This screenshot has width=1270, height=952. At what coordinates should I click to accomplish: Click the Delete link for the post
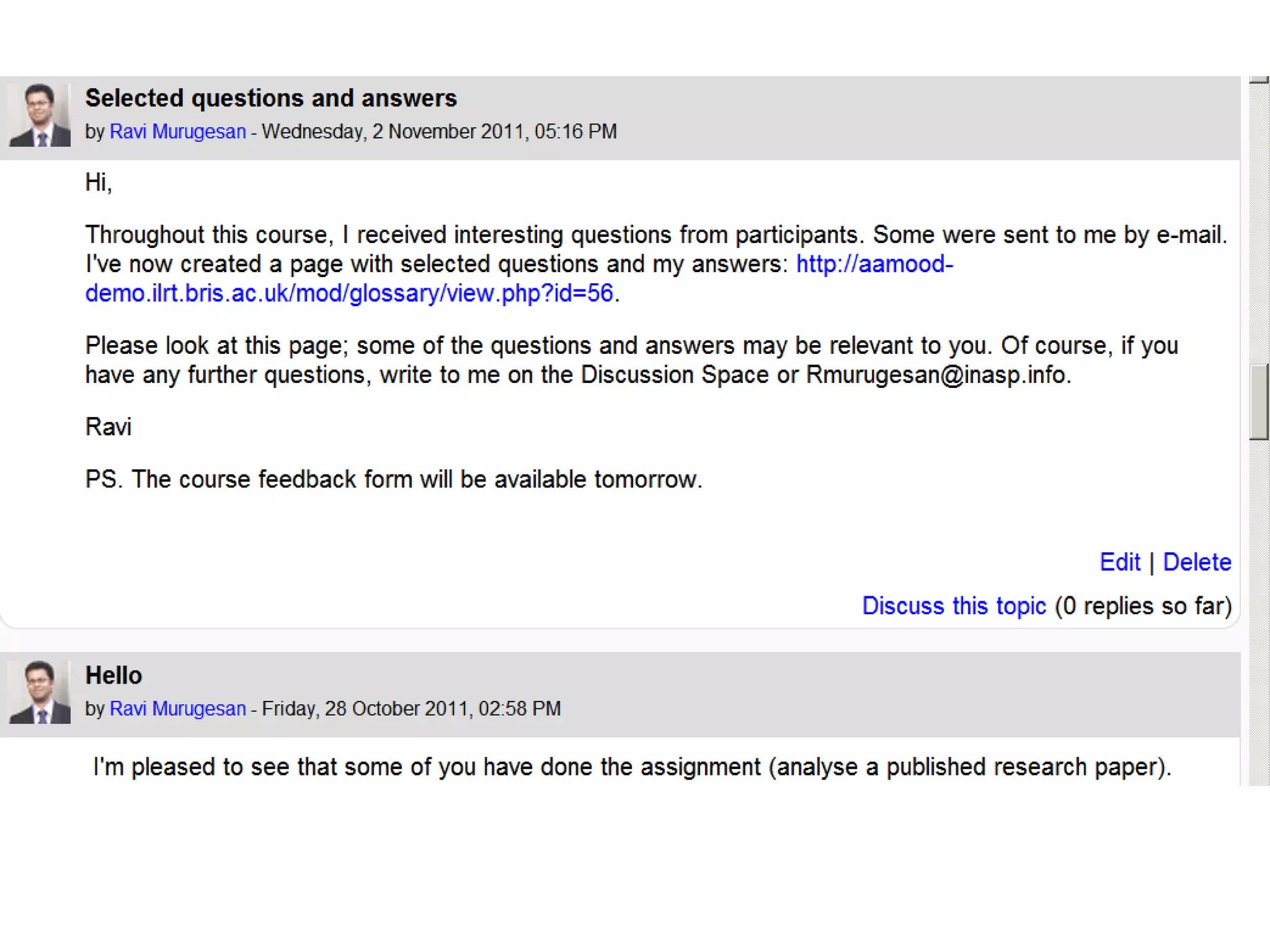tap(1196, 562)
